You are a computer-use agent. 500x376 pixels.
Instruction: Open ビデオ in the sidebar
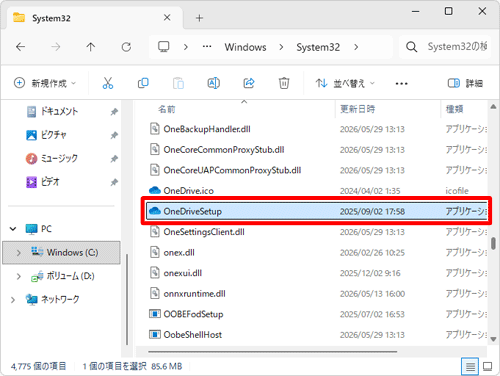[50, 182]
